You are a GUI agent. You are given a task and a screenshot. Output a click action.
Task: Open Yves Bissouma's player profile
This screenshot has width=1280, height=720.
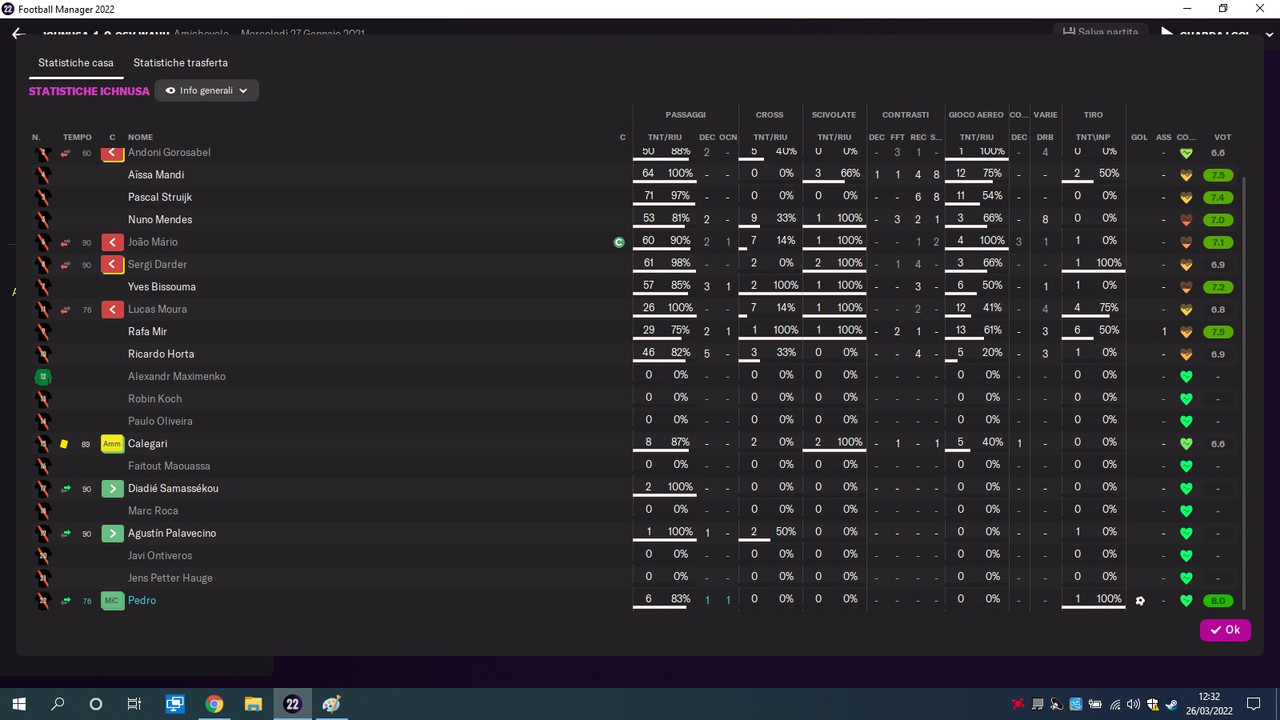[x=162, y=287]
